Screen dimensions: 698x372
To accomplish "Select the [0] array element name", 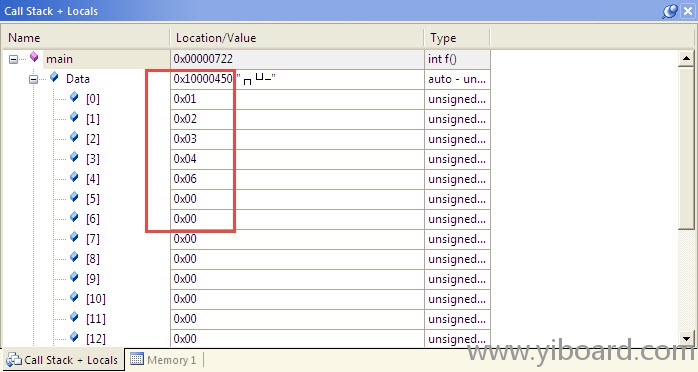I will [93, 99].
